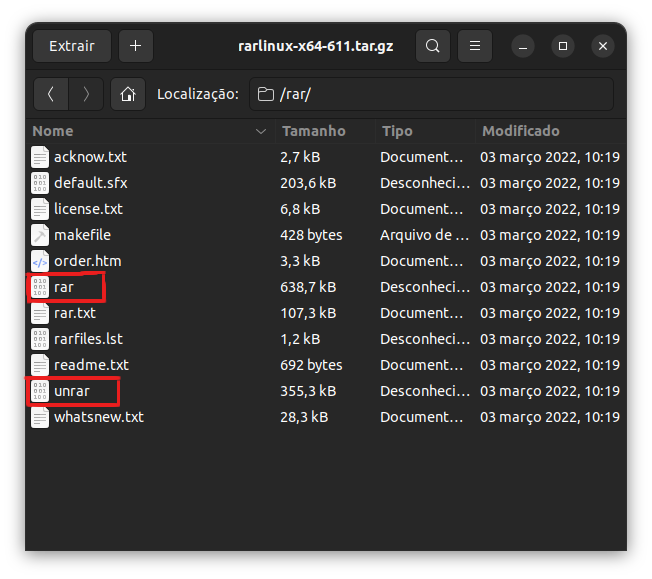Select the rar.txt document icon
This screenshot has width=652, height=579.
coord(40,313)
